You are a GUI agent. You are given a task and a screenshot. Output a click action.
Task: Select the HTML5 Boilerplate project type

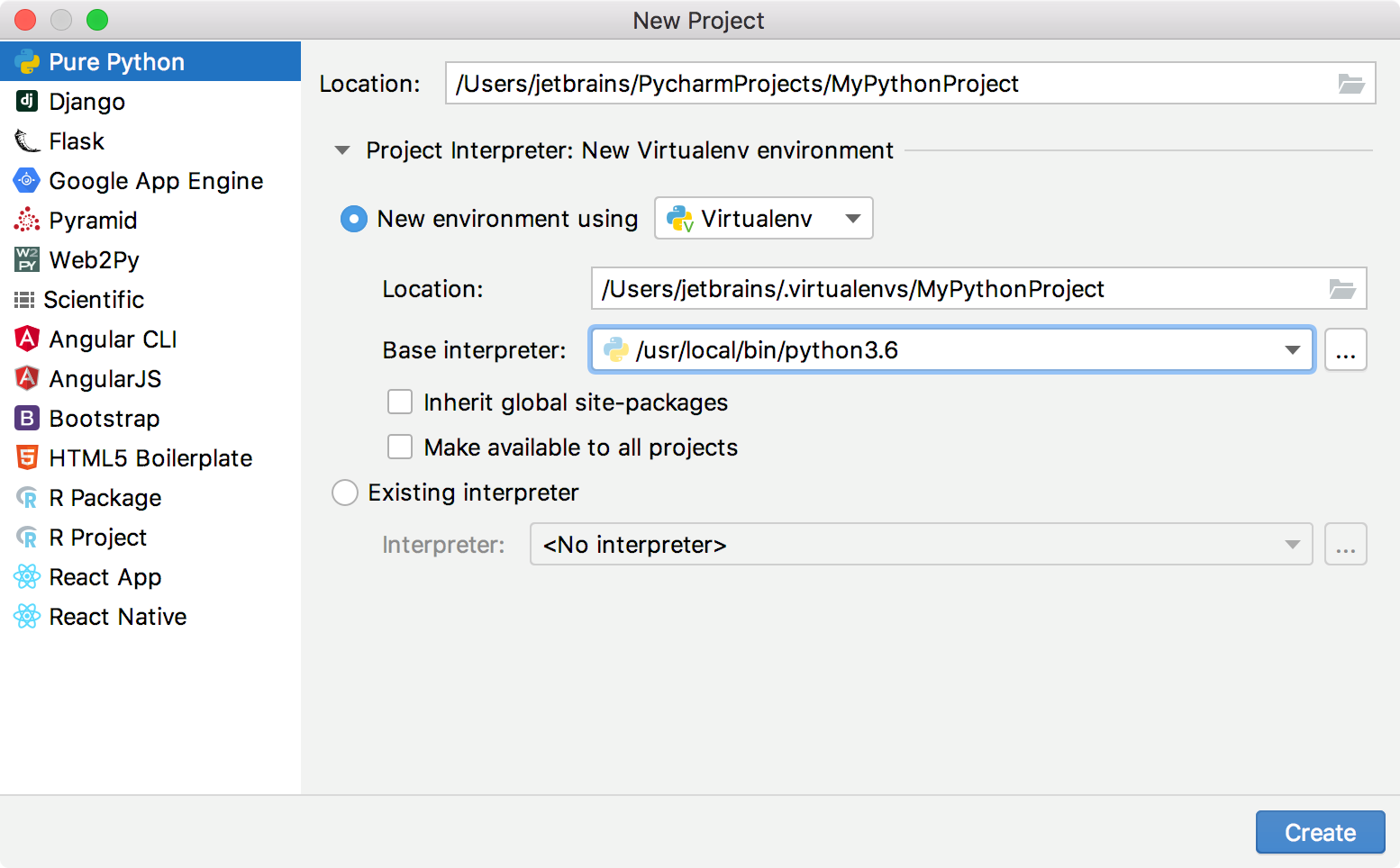[26, 457]
